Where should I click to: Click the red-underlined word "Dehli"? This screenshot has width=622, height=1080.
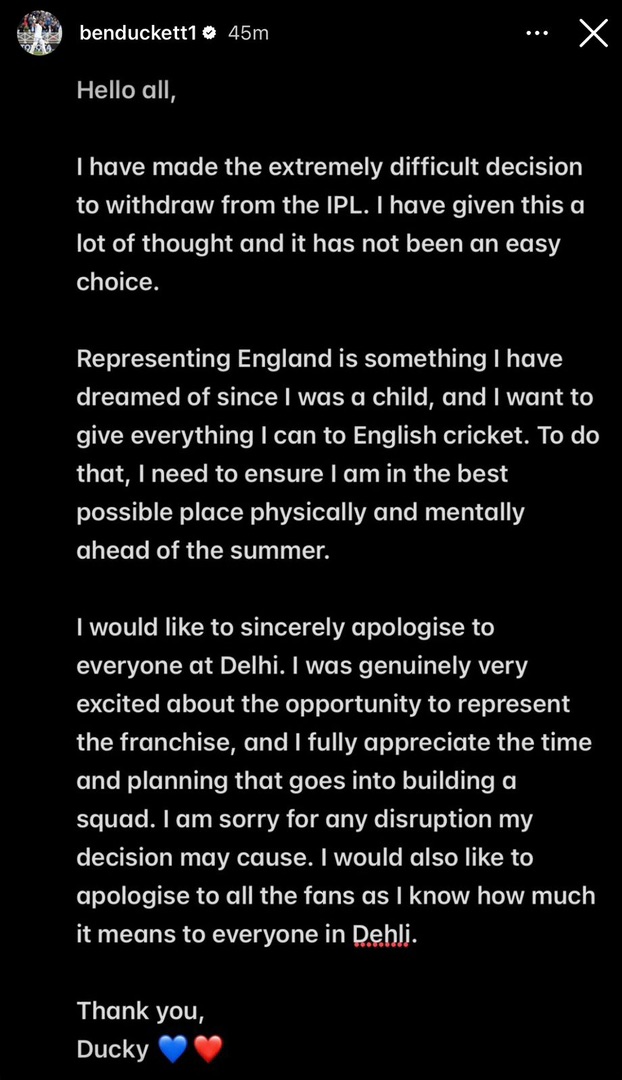point(380,935)
